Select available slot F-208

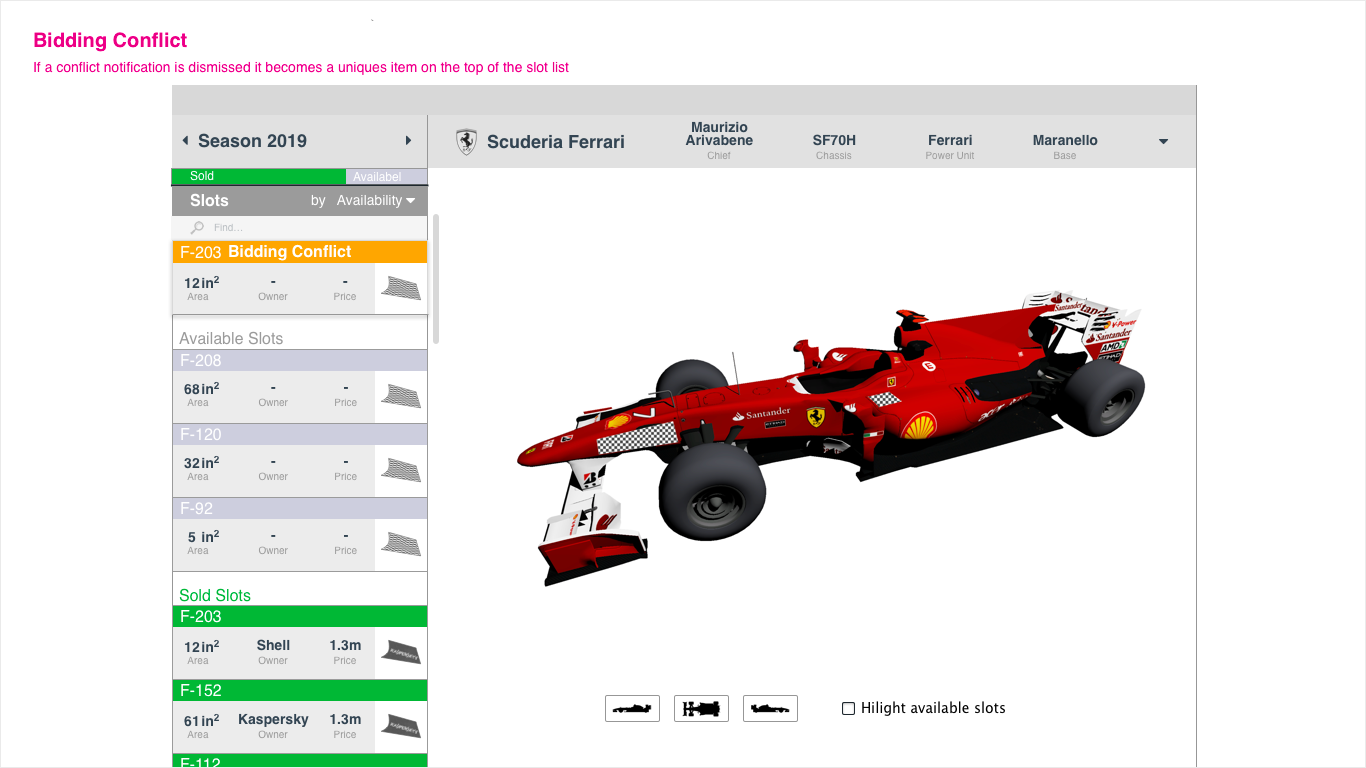click(300, 360)
